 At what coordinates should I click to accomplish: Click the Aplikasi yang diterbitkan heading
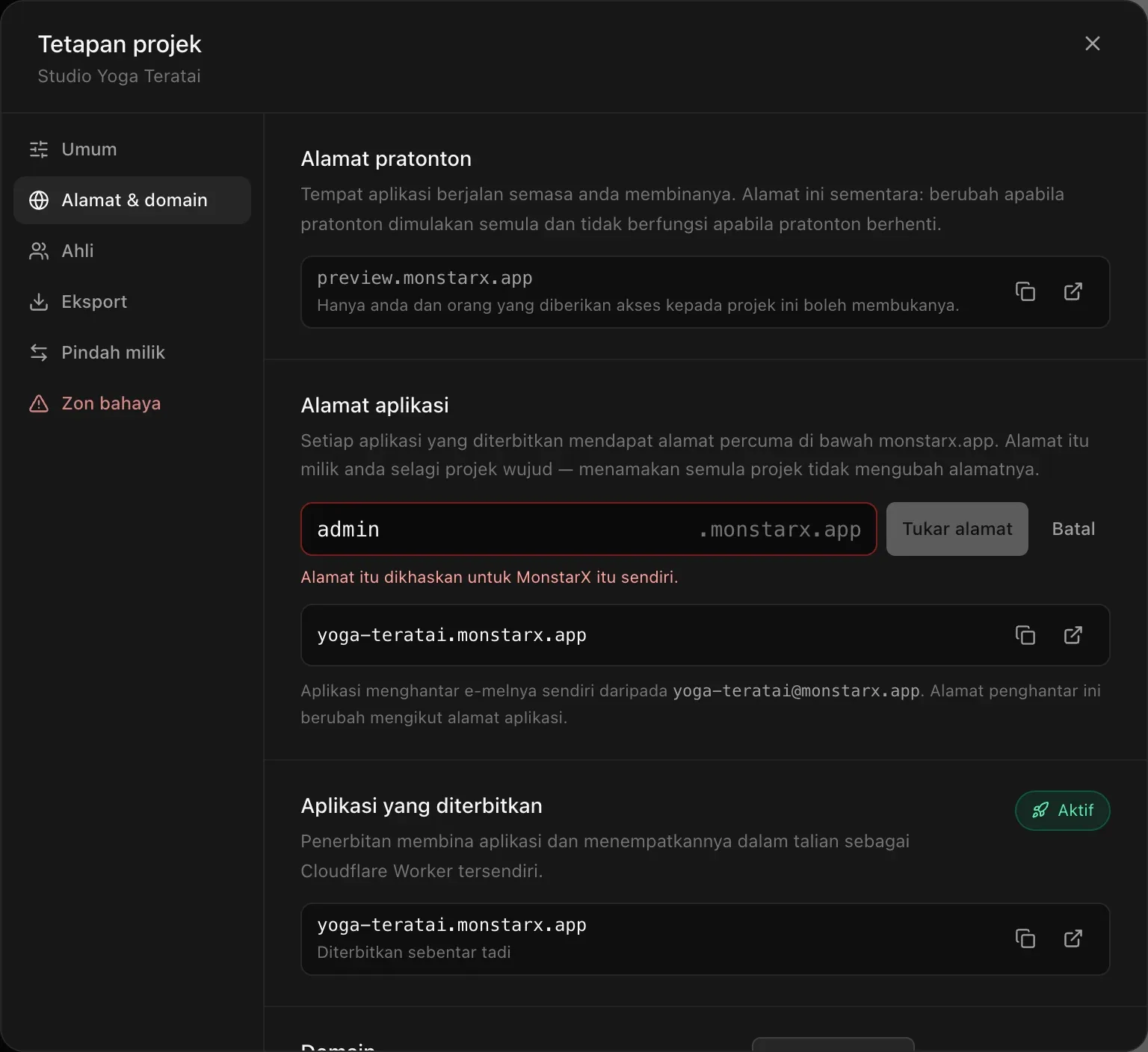coord(422,806)
